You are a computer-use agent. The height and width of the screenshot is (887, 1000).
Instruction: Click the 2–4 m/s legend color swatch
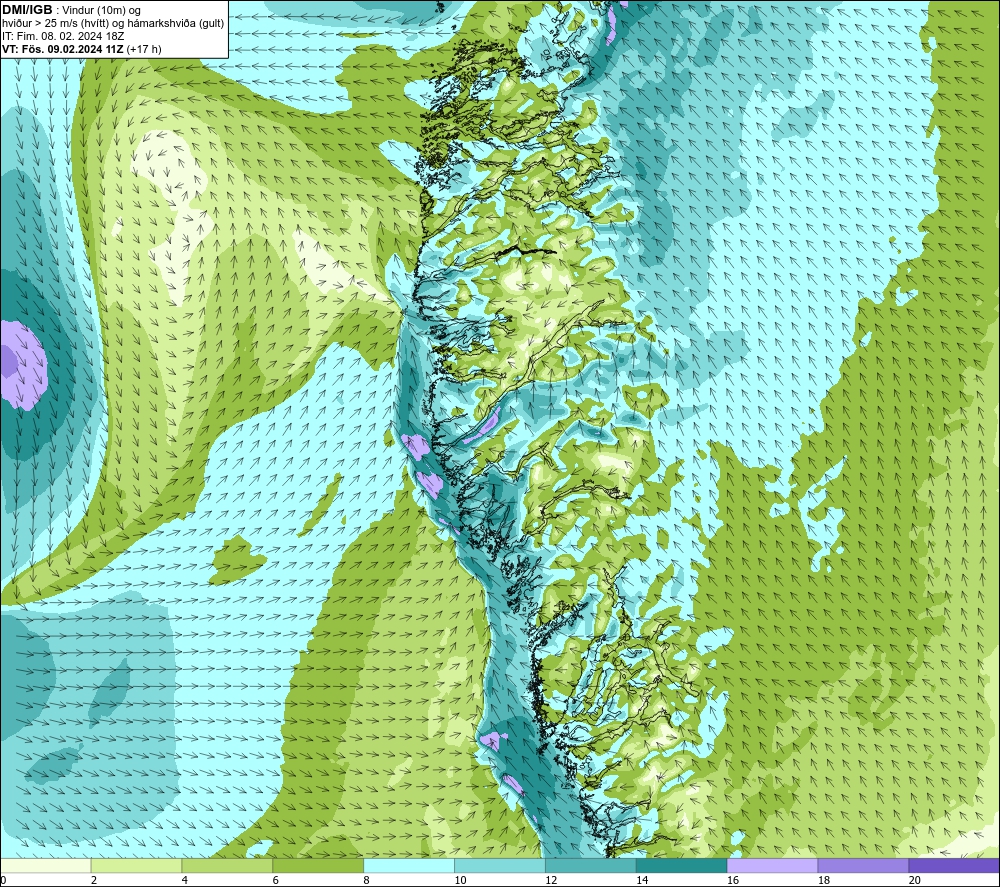coord(136,865)
